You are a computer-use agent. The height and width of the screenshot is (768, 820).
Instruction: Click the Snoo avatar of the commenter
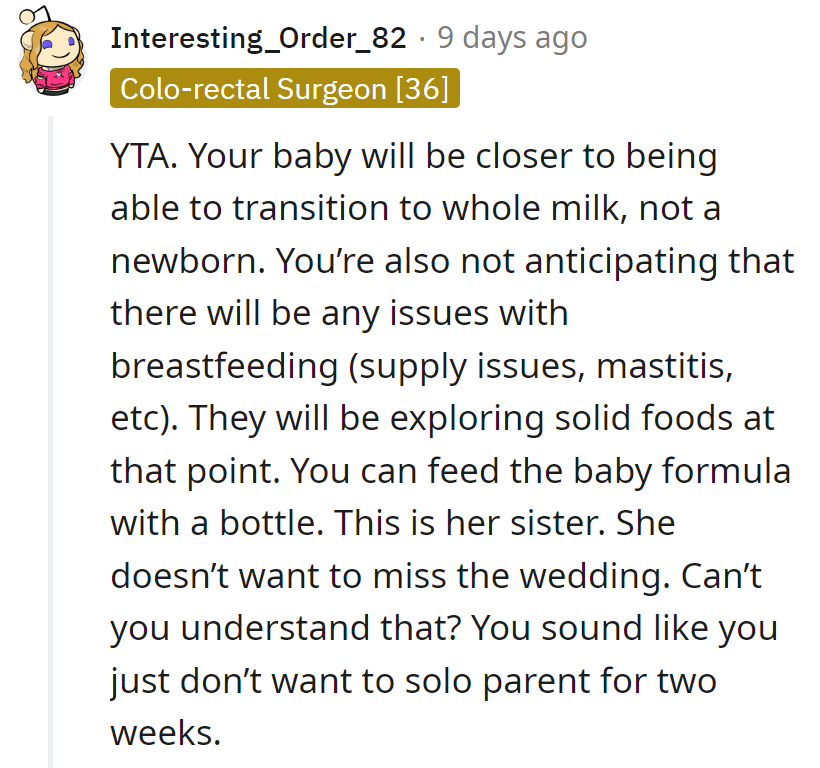pos(50,56)
